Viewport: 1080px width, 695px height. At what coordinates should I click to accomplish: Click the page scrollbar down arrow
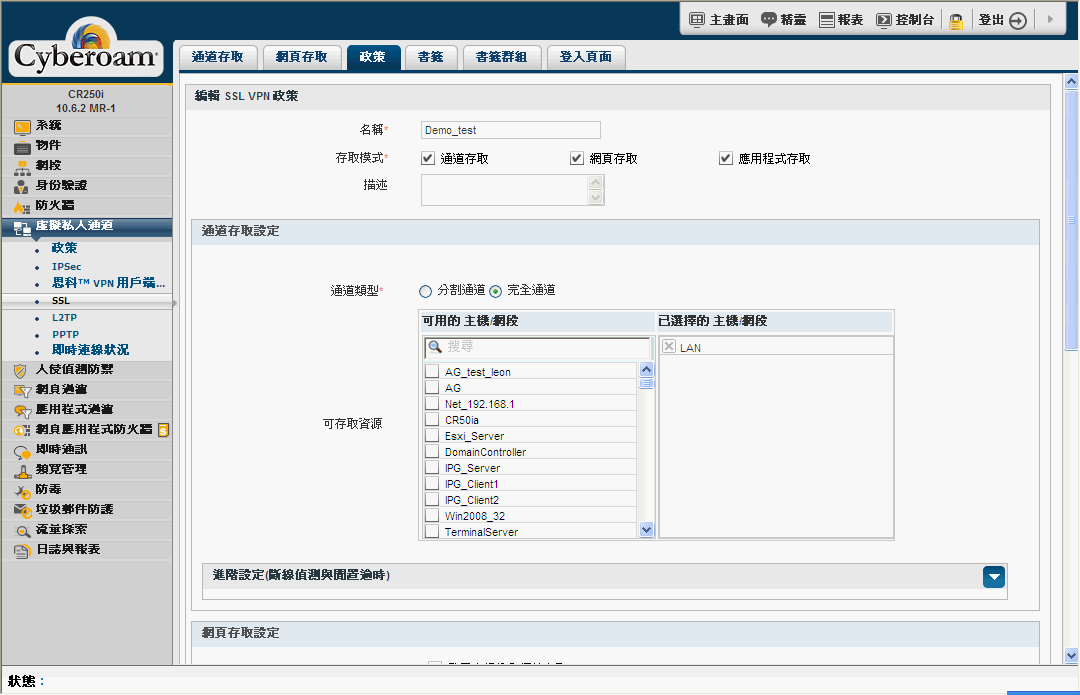1071,655
